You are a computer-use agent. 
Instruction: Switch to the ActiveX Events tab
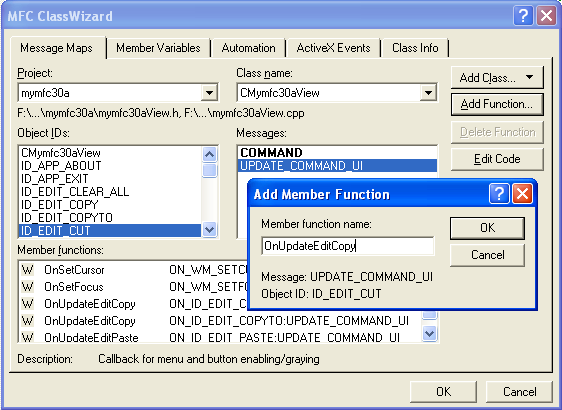[333, 48]
